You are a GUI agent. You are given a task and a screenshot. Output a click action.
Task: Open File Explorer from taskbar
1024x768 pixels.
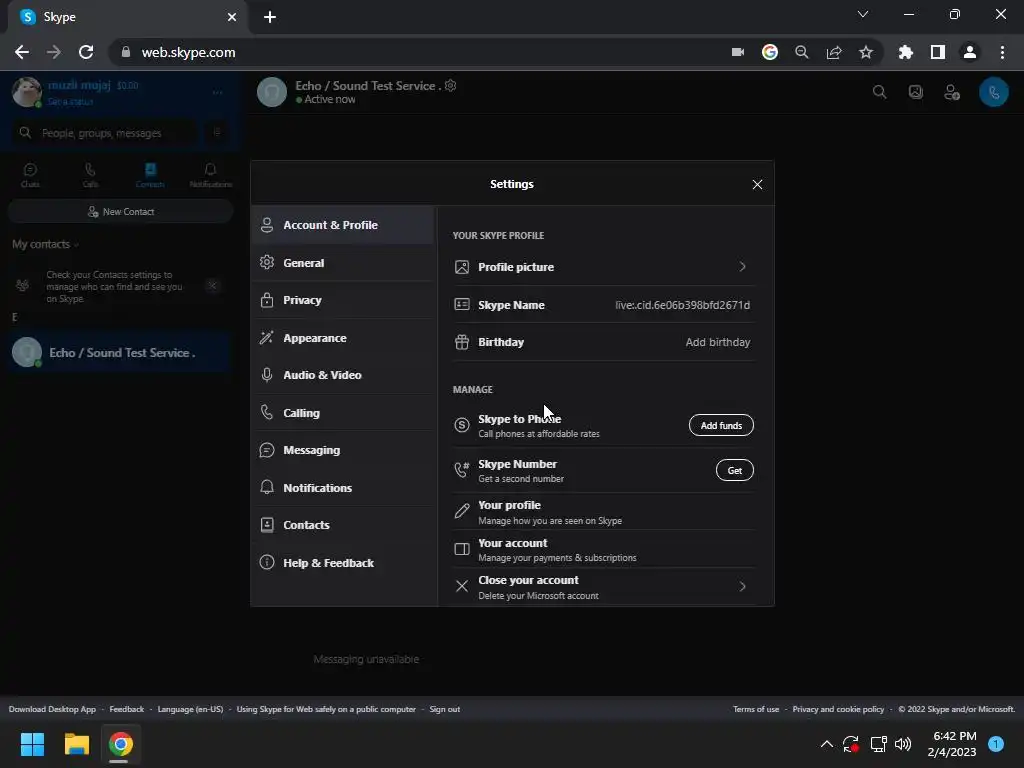(x=76, y=744)
